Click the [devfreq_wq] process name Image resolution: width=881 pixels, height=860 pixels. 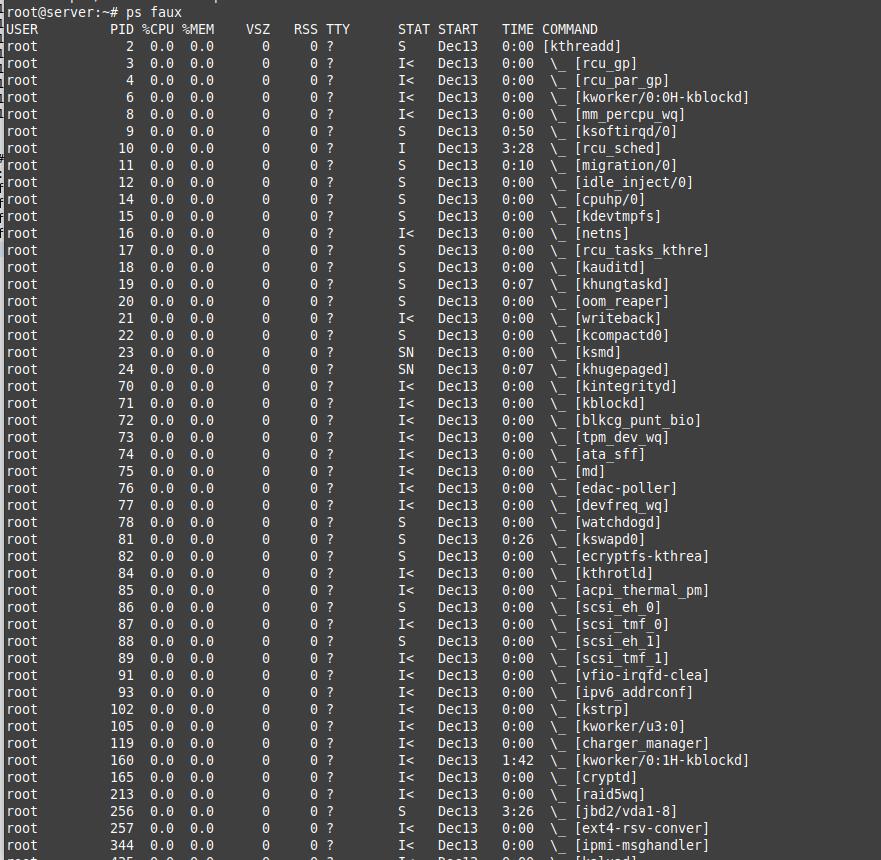(621, 505)
